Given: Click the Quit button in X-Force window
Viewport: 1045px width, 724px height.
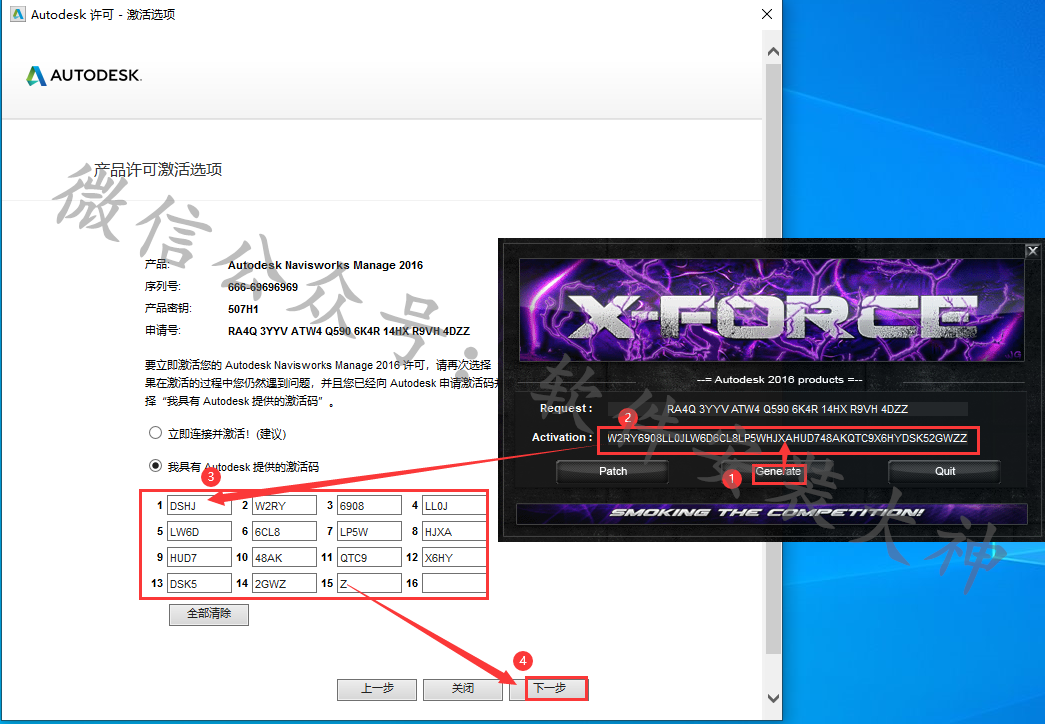Looking at the screenshot, I should (x=944, y=471).
